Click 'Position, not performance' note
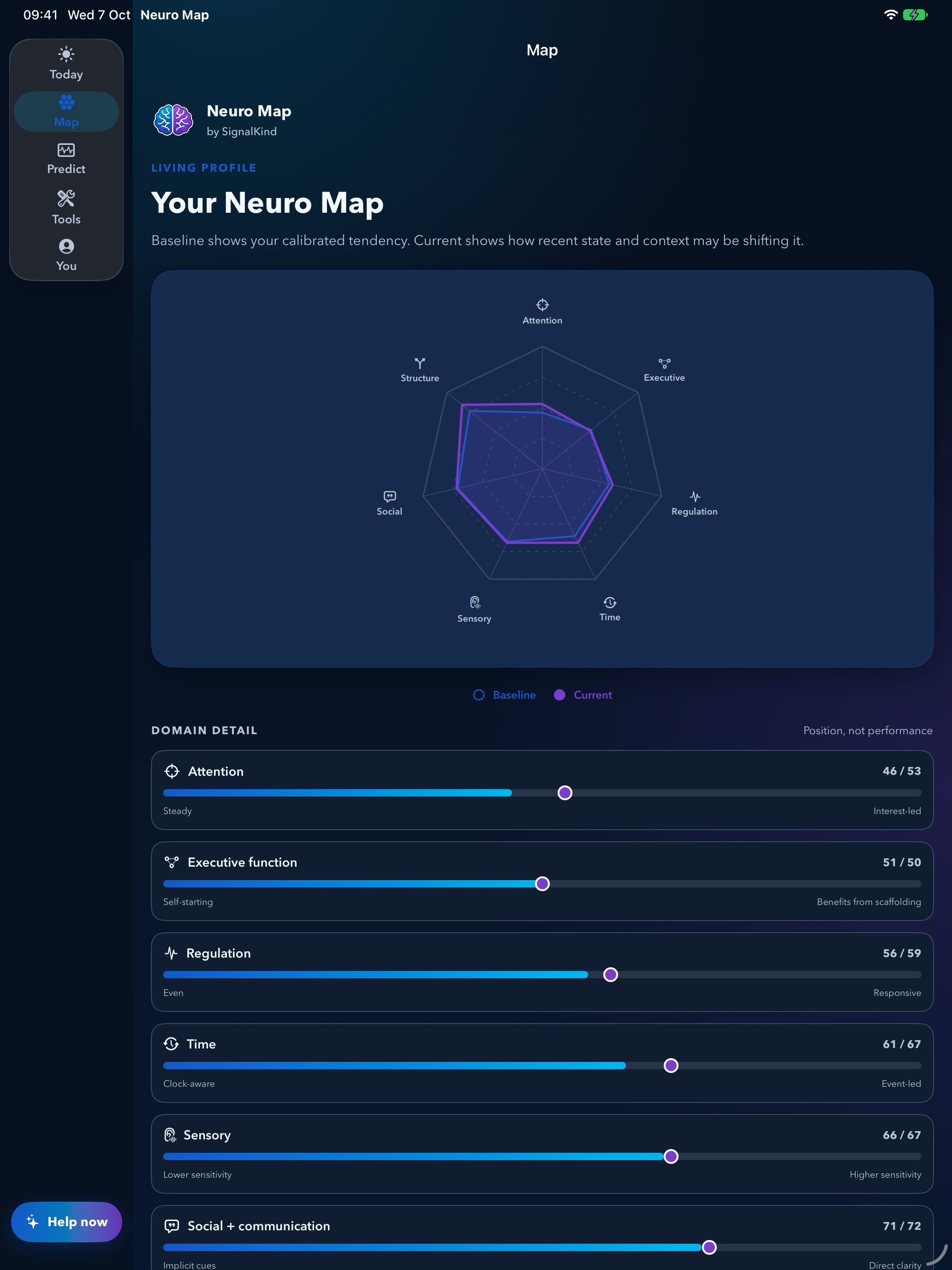952x1270 pixels. pyautogui.click(x=868, y=731)
